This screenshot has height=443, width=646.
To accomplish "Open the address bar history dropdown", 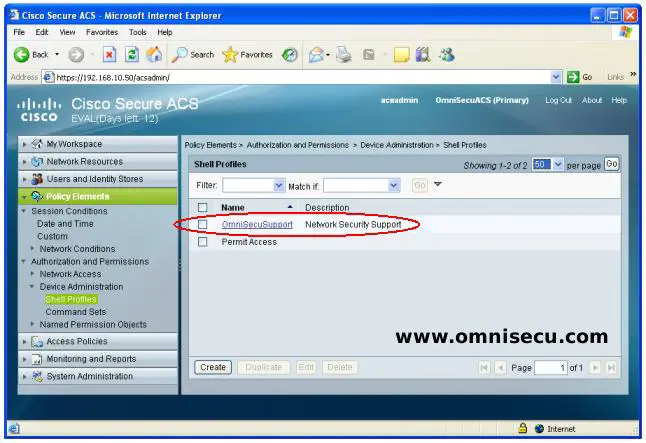I will click(556, 77).
